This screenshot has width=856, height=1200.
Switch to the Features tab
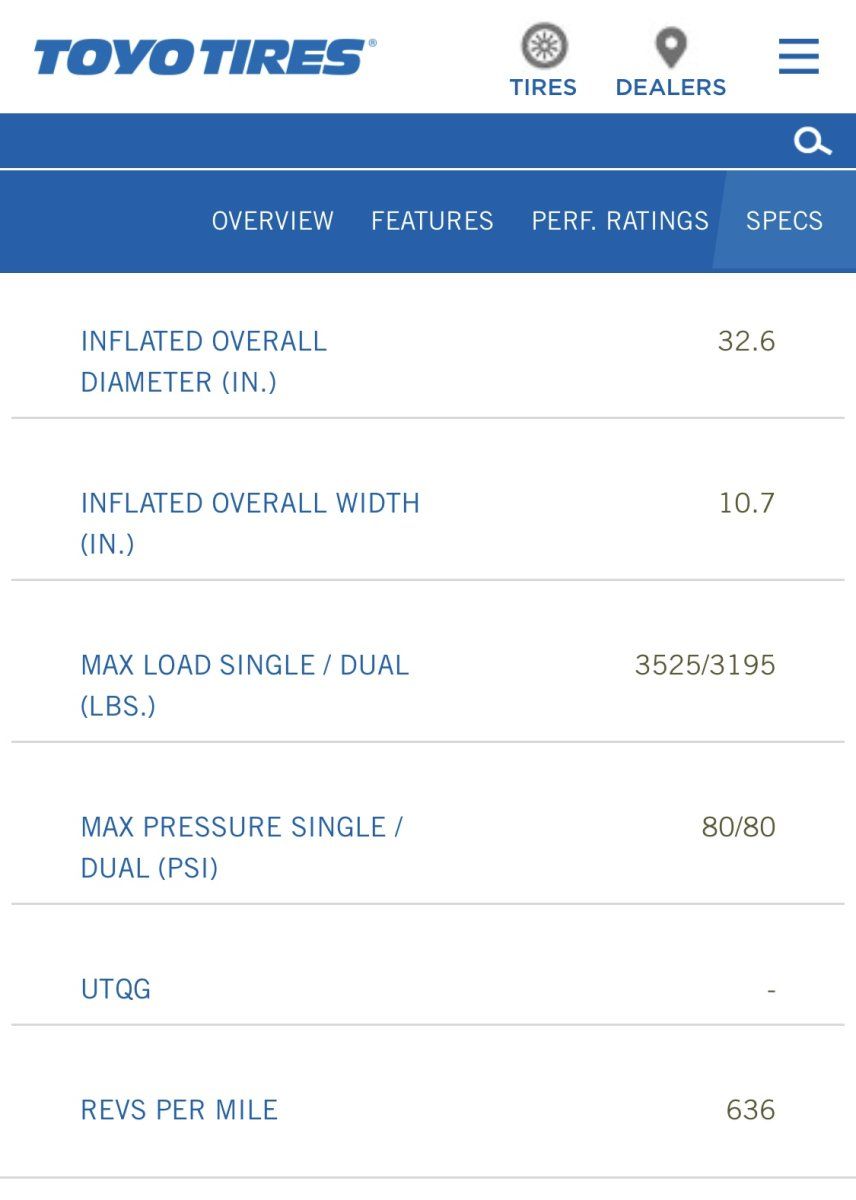point(432,221)
